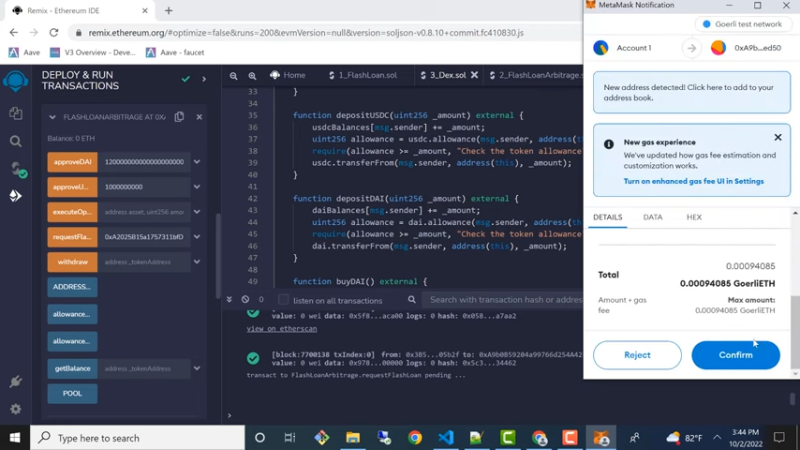Open view on etherscan link

click(282, 329)
